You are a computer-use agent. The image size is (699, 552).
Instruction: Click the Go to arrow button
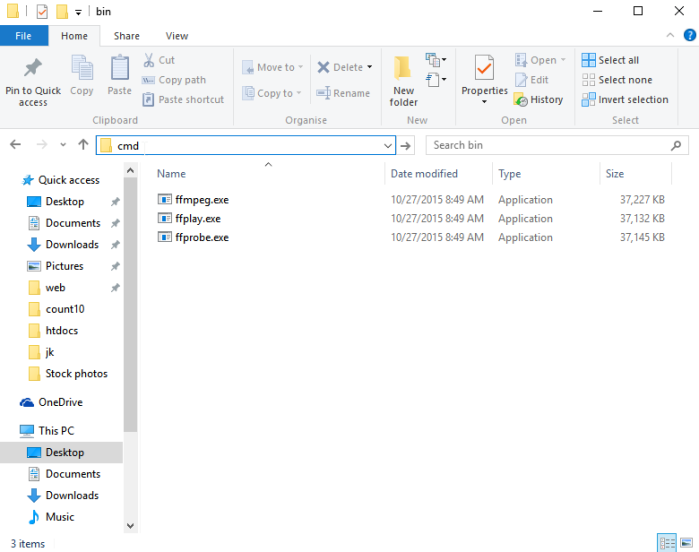406,145
